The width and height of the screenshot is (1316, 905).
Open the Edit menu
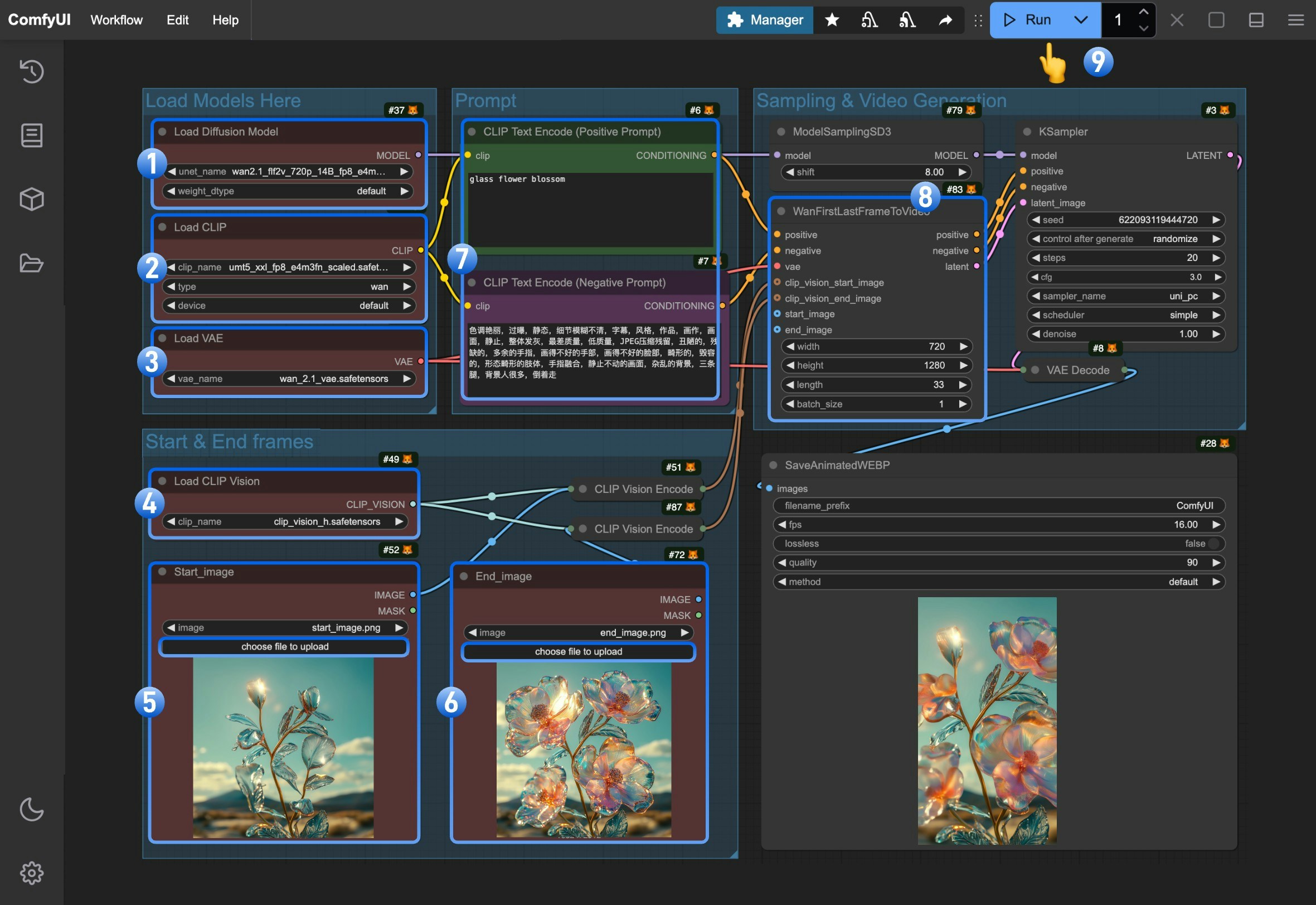pyautogui.click(x=177, y=20)
